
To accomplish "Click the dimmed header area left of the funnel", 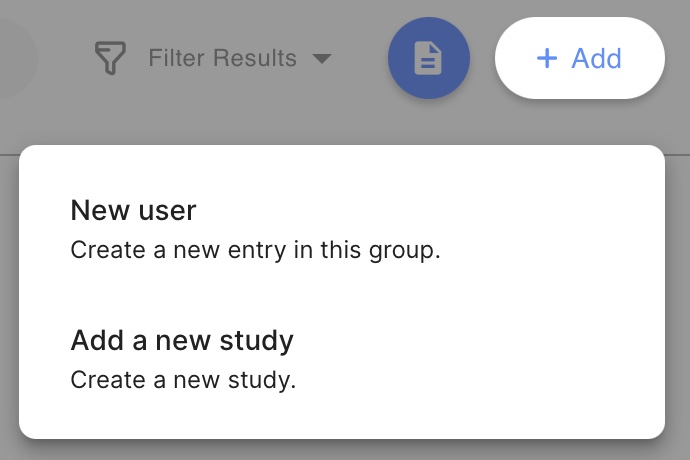I will click(x=66, y=58).
